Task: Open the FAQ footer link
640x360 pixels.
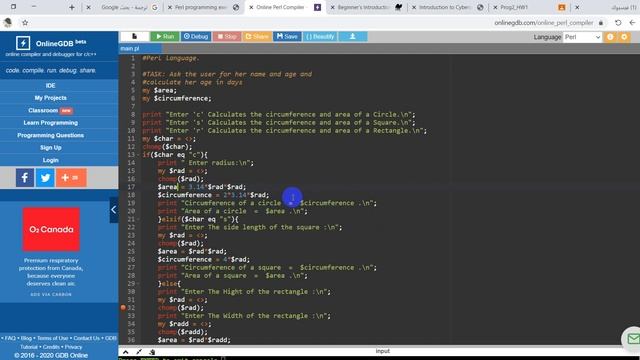Action: pyautogui.click(x=10, y=338)
